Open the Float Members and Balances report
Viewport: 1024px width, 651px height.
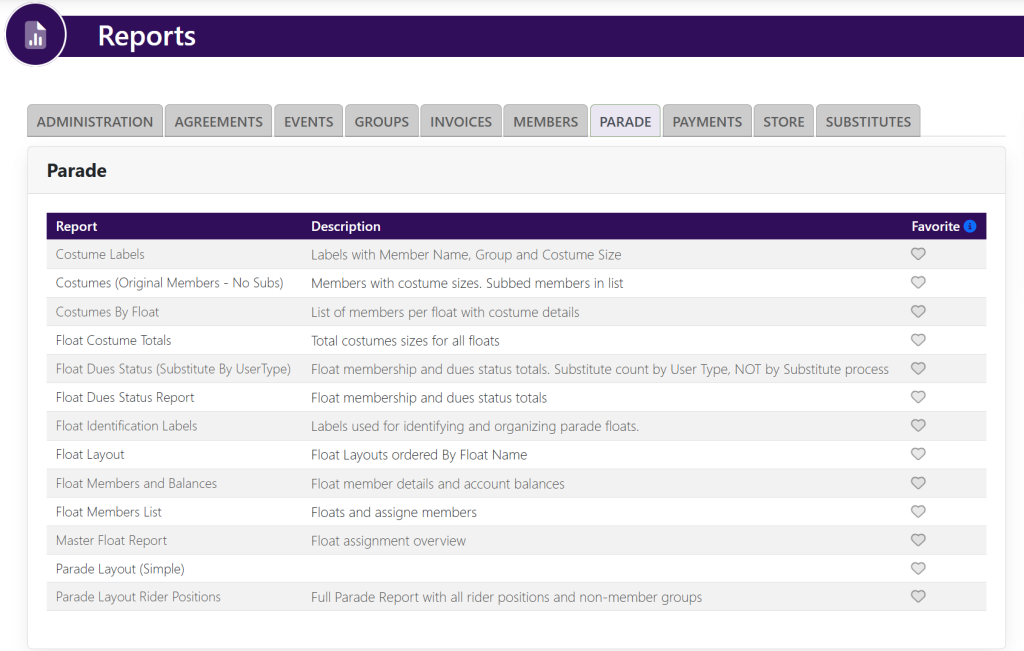click(x=136, y=483)
